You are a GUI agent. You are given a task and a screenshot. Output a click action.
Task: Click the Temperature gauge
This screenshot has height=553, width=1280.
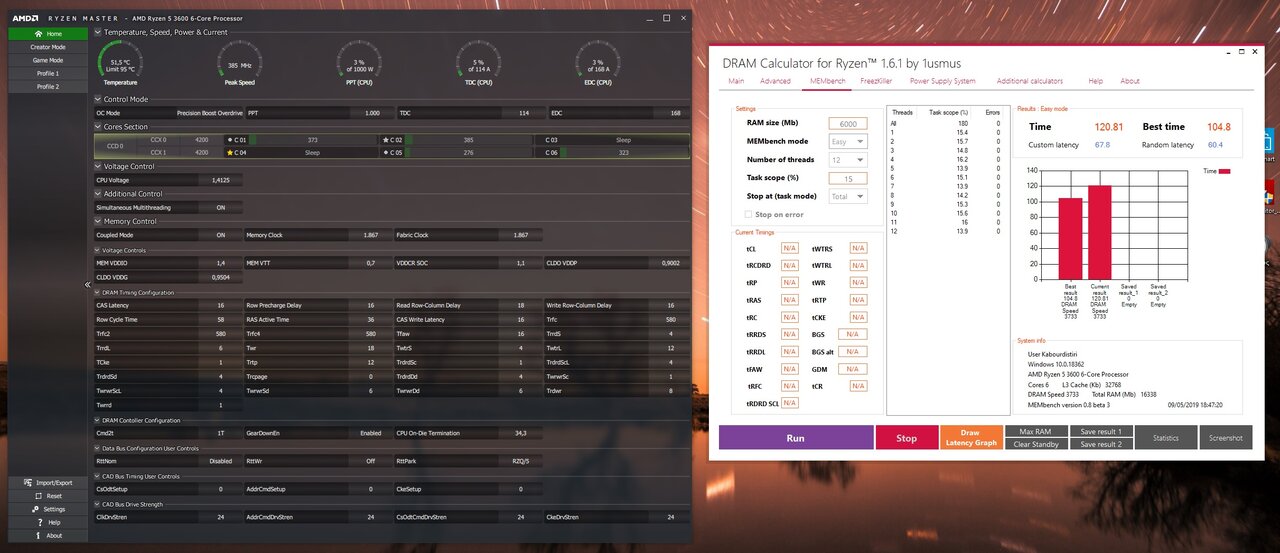click(121, 64)
